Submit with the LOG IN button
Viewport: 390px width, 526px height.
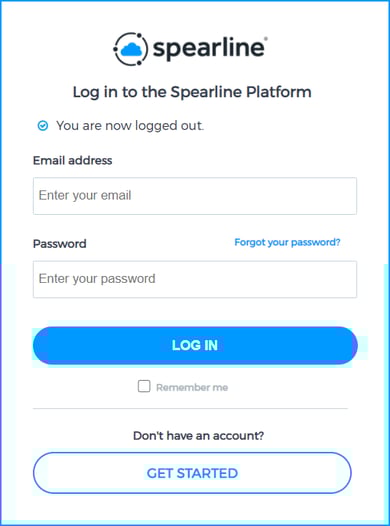click(x=195, y=345)
